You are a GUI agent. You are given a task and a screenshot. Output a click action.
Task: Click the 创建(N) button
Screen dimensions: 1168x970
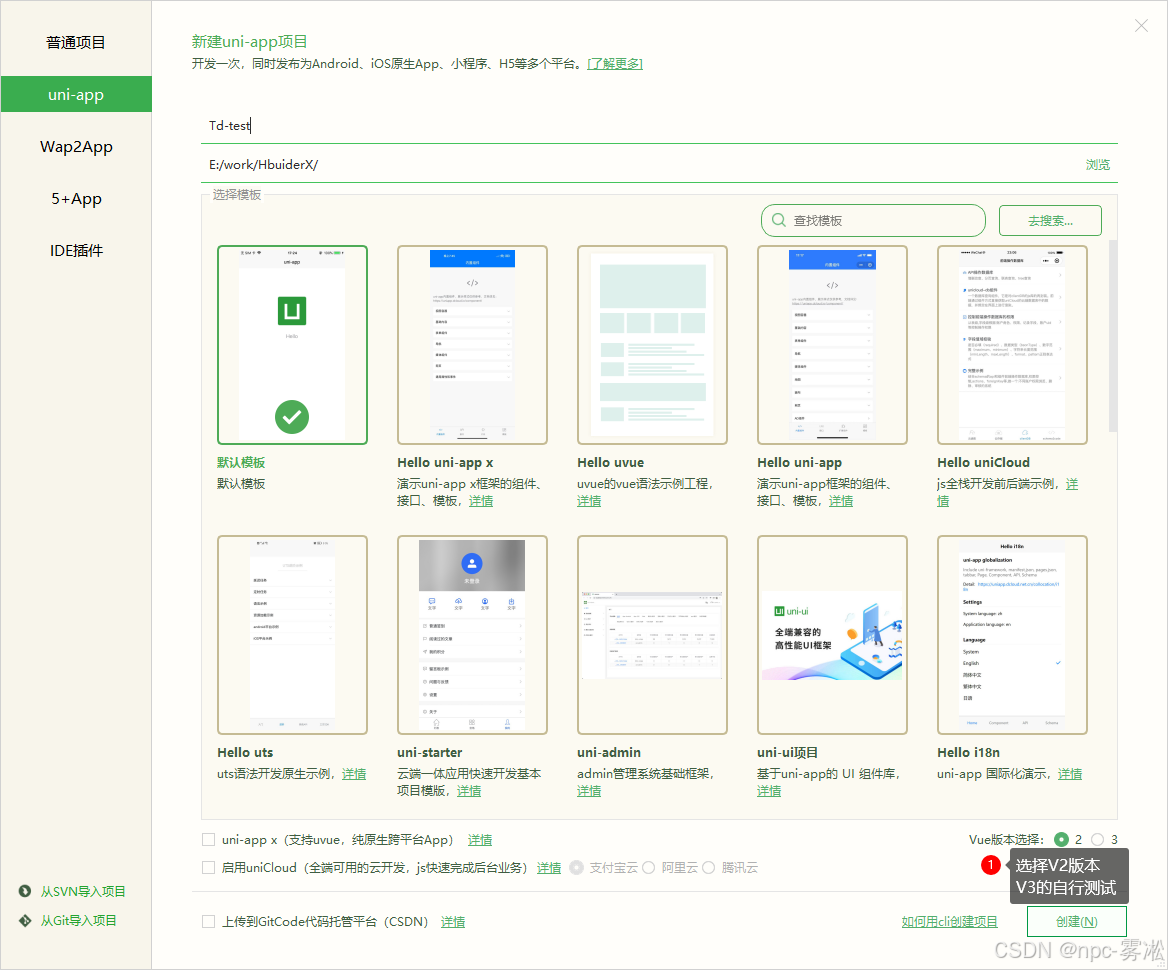click(x=1076, y=922)
